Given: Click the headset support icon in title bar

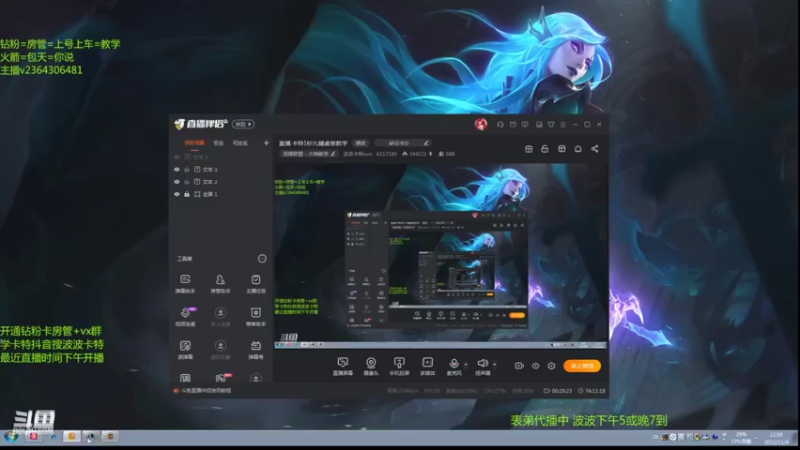Looking at the screenshot, I should pyautogui.click(x=500, y=124).
